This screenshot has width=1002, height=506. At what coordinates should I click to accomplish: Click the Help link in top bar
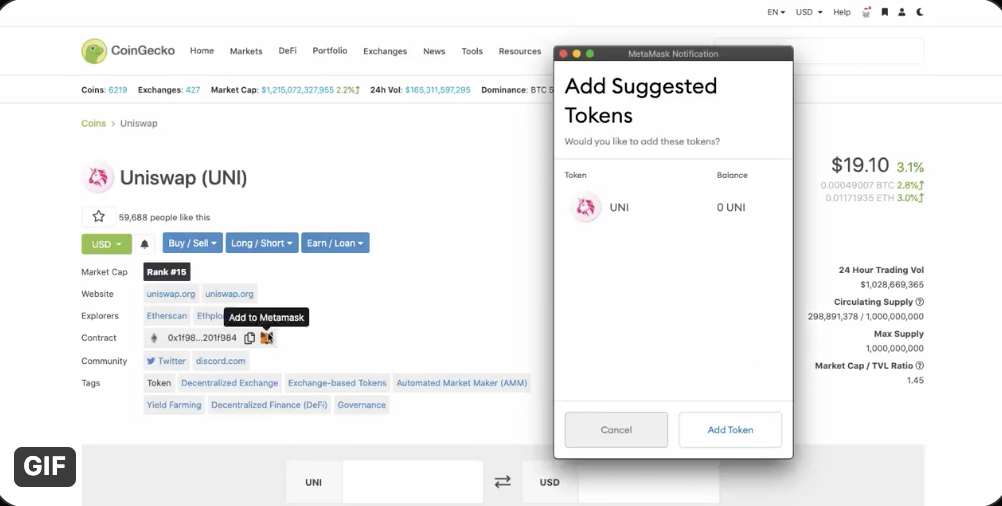842,12
